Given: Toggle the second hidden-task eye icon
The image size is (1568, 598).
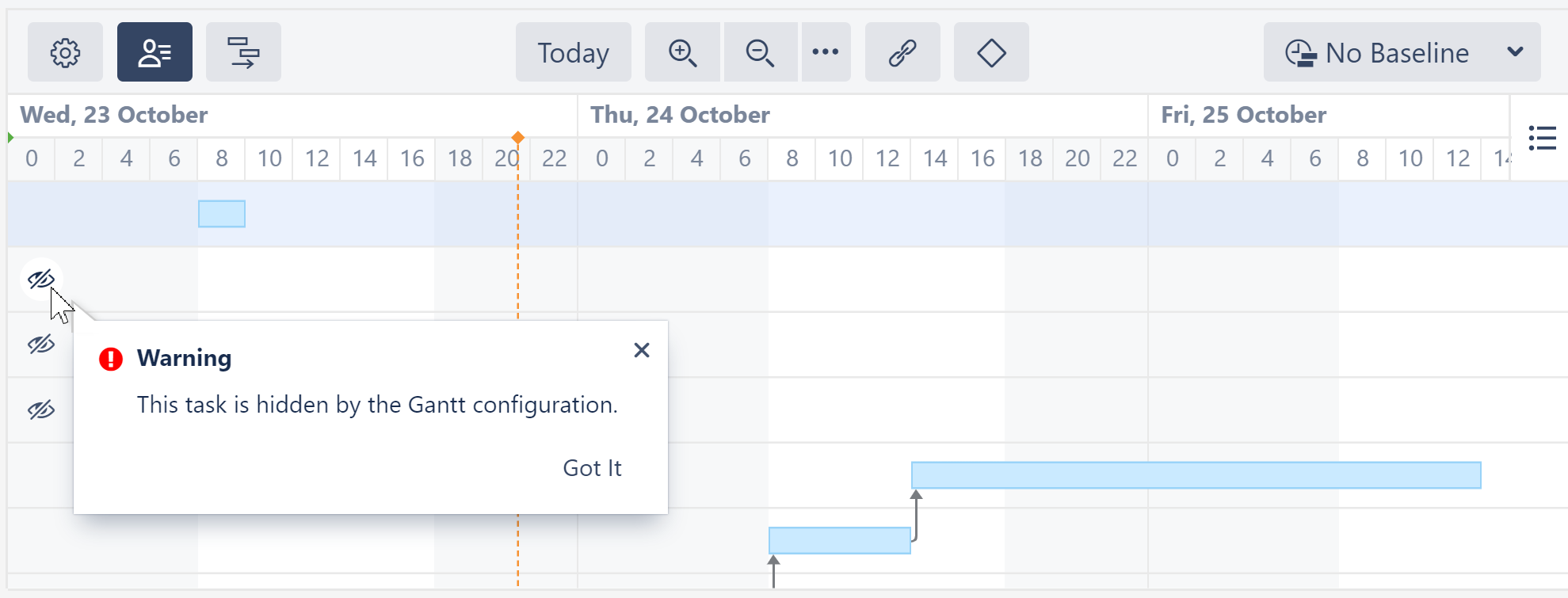Looking at the screenshot, I should (x=41, y=344).
